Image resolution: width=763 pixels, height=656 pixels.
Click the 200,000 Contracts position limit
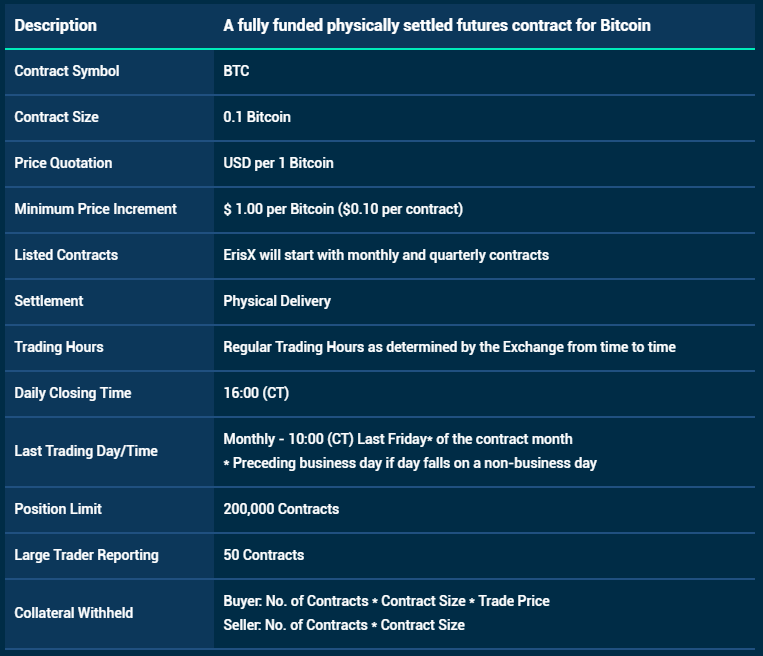(281, 509)
